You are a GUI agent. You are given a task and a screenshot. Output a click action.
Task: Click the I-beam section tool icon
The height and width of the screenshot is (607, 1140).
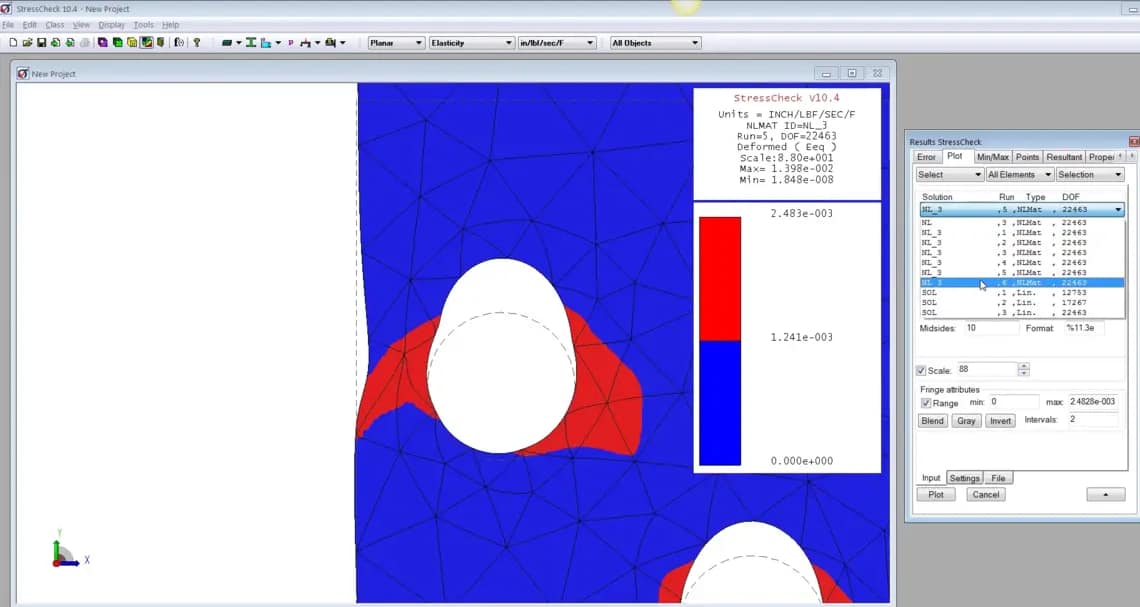(250, 42)
